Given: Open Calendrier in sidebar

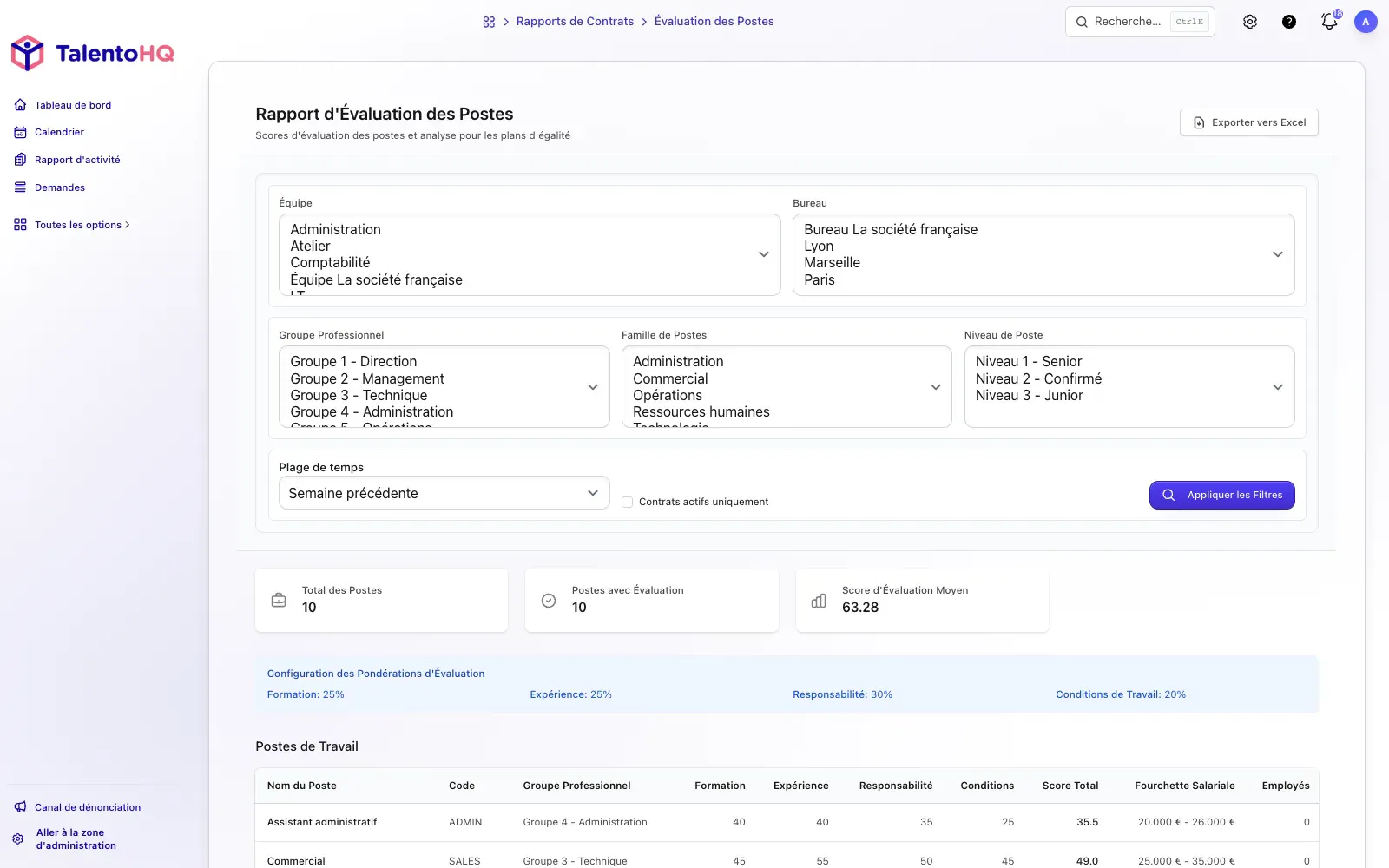Looking at the screenshot, I should pyautogui.click(x=59, y=132).
